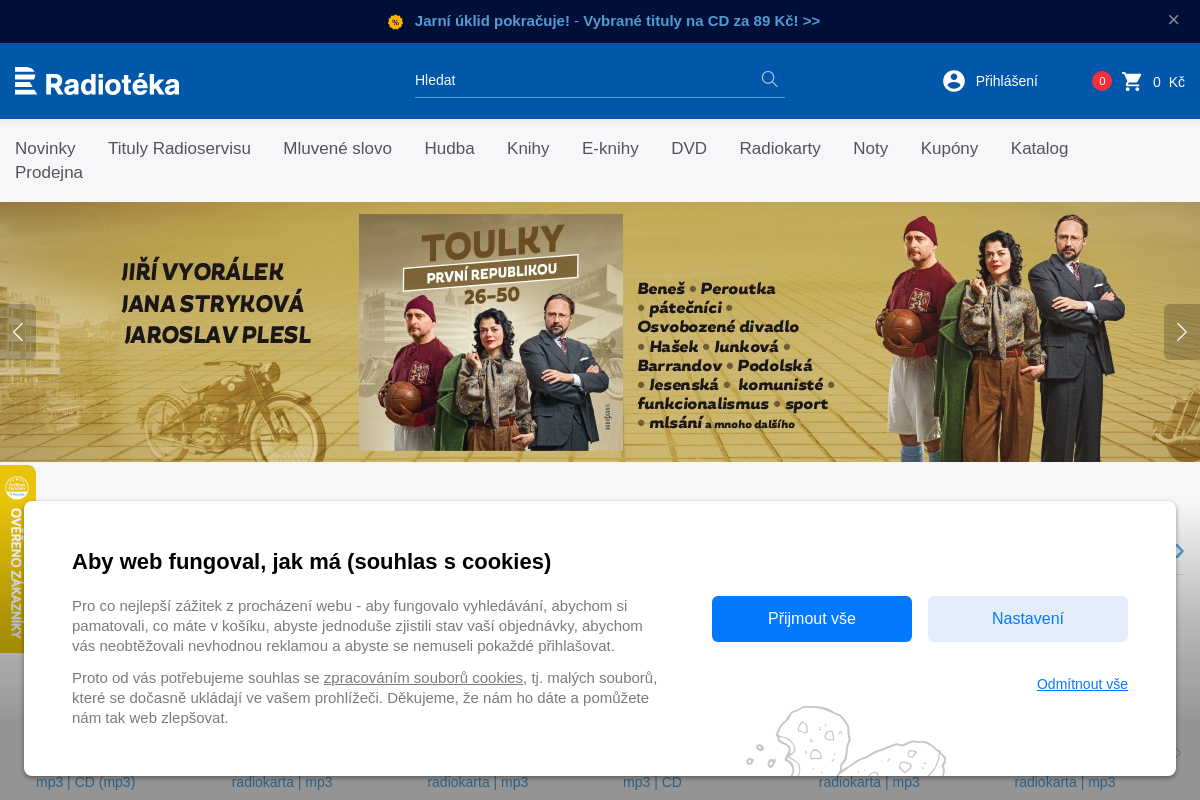Click the Jarní úklid promo link
The image size is (1200, 800).
pos(617,21)
